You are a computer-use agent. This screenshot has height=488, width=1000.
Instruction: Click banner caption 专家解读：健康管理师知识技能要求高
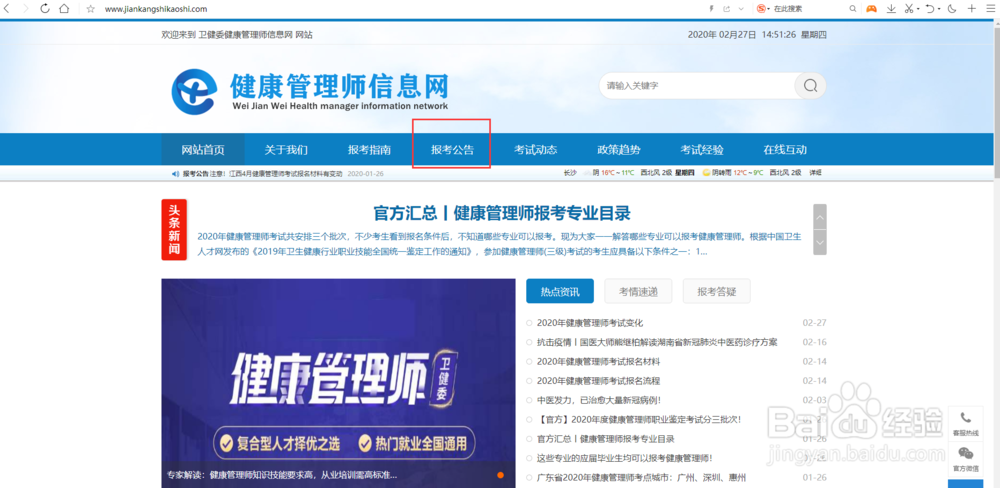(x=282, y=475)
